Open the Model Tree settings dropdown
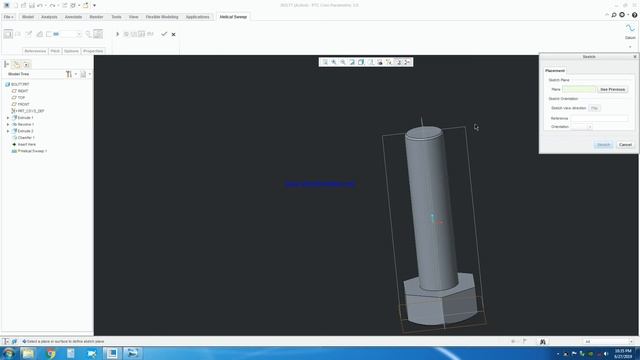The width and height of the screenshot is (640, 360). 71,74
